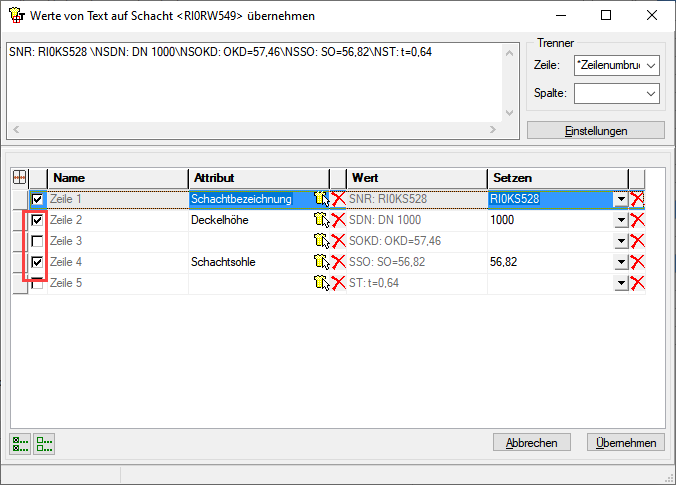Open the Zeile separator dropdown
The image size is (676, 485).
tap(651, 65)
